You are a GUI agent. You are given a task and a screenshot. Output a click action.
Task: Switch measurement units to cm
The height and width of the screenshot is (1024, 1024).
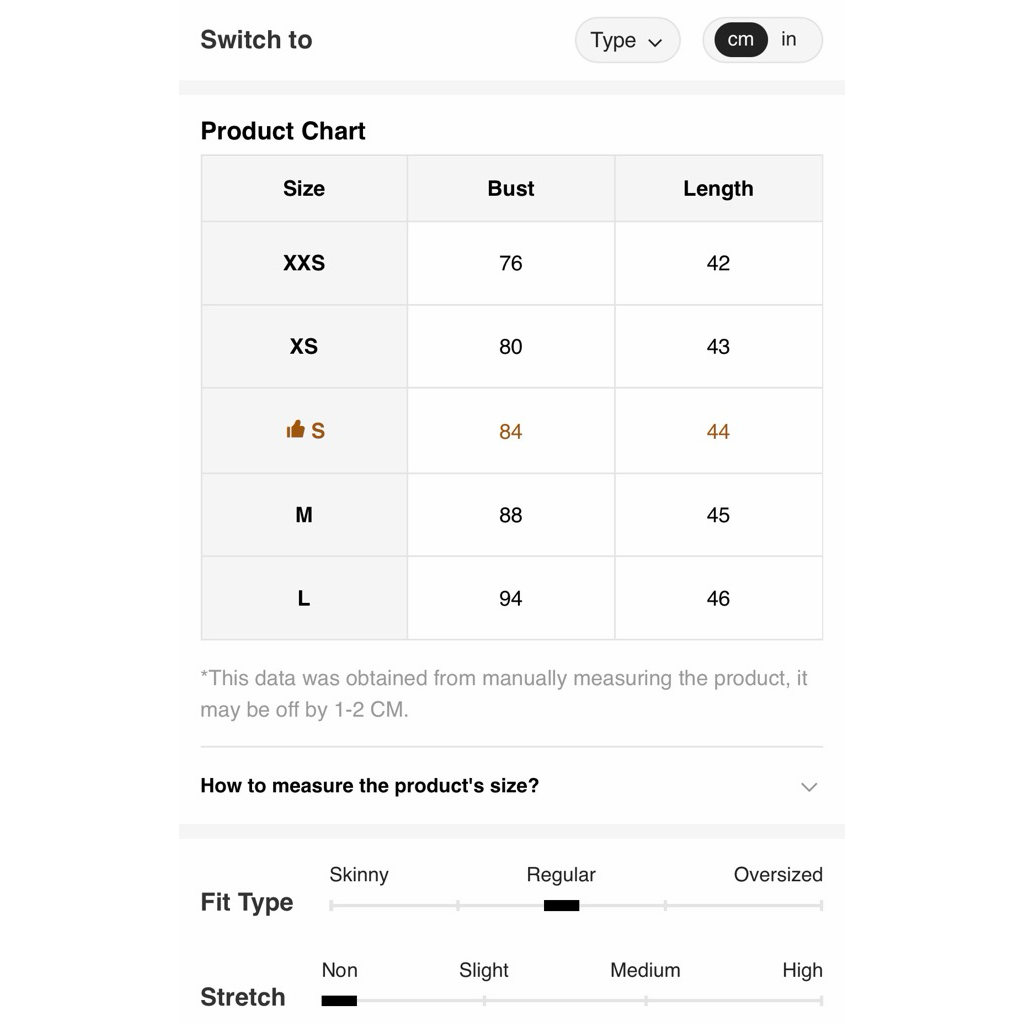[x=741, y=39]
